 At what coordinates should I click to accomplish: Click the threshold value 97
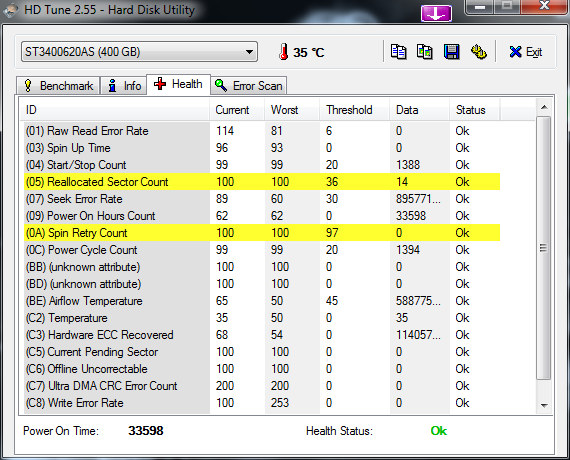point(332,233)
